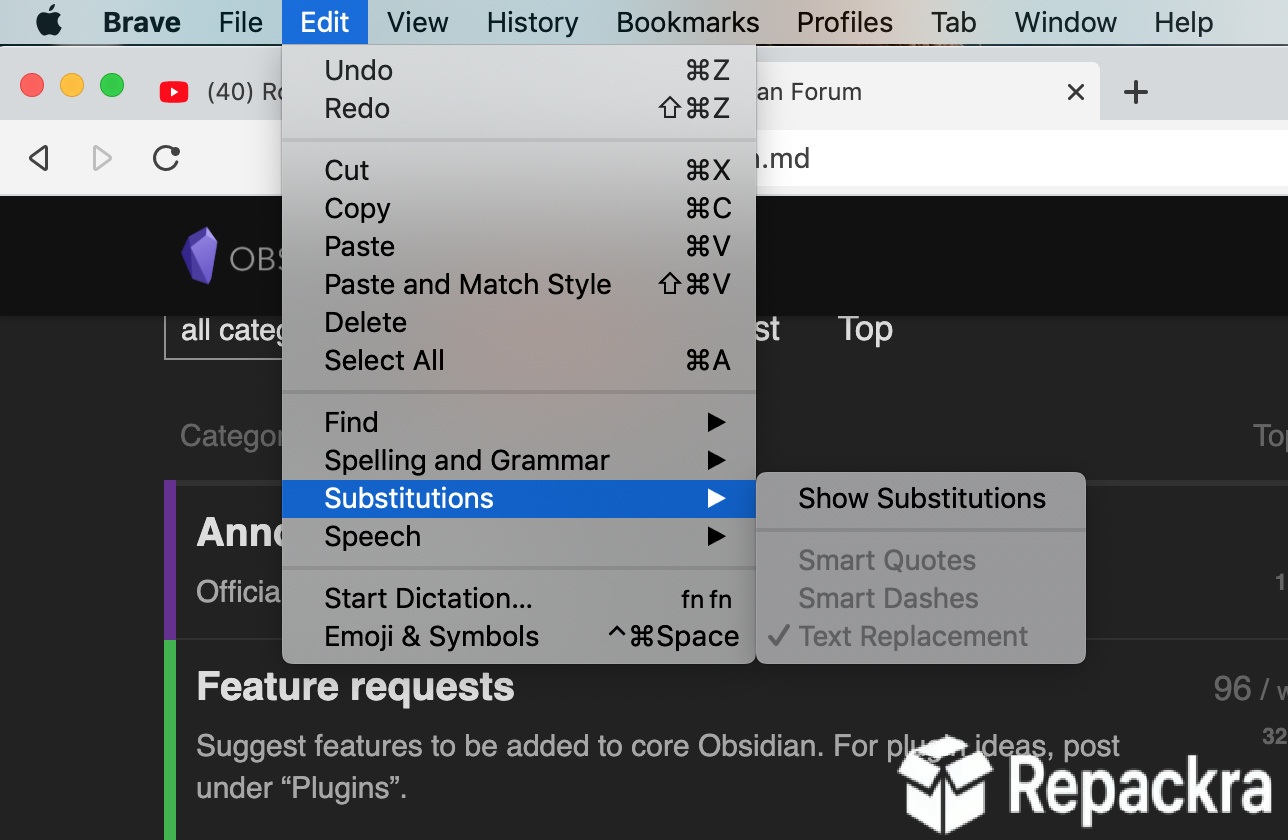Open the Profiles menu
The image size is (1288, 840).
coord(845,22)
